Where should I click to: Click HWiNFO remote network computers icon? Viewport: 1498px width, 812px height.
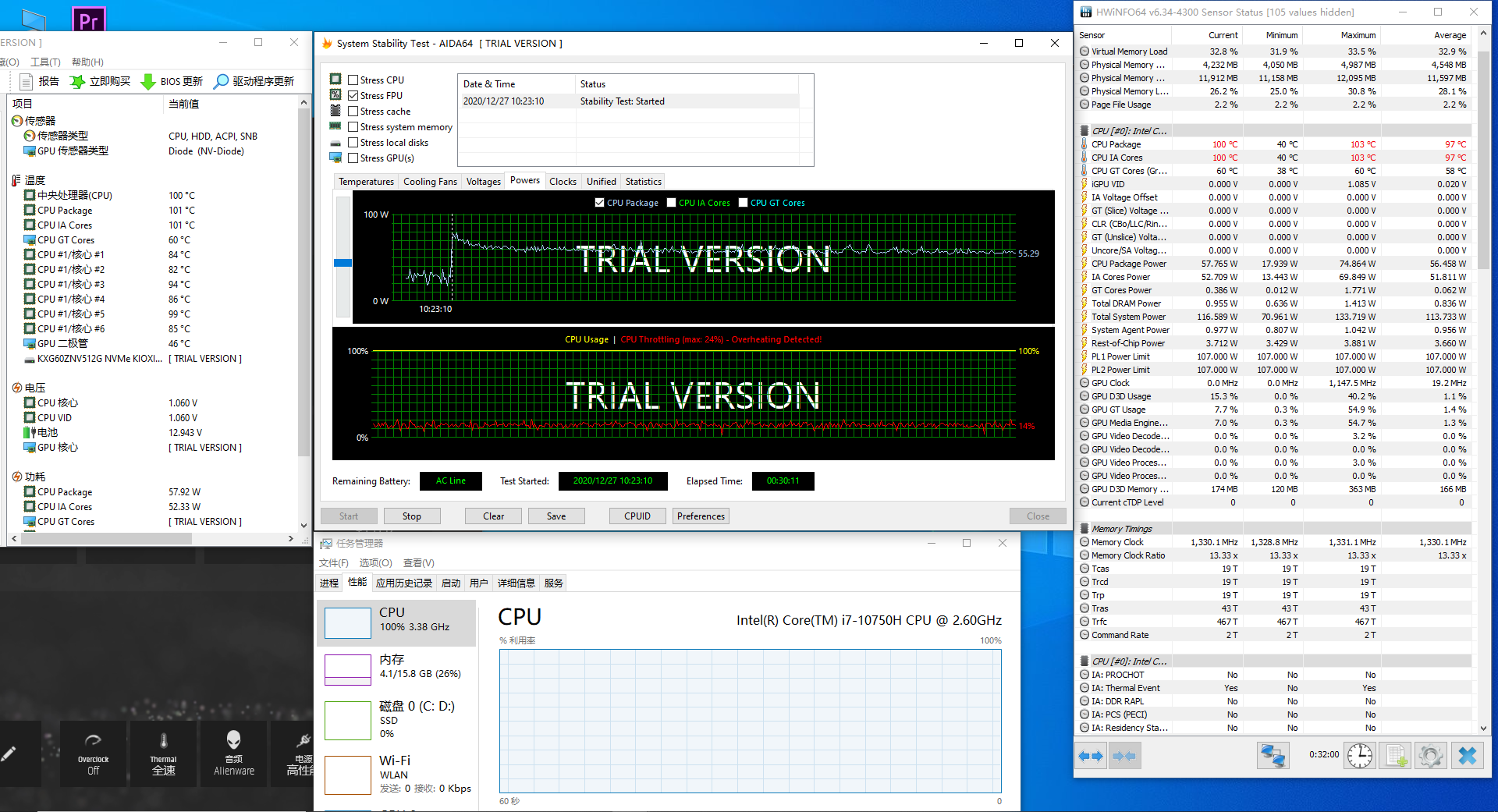click(x=1273, y=756)
